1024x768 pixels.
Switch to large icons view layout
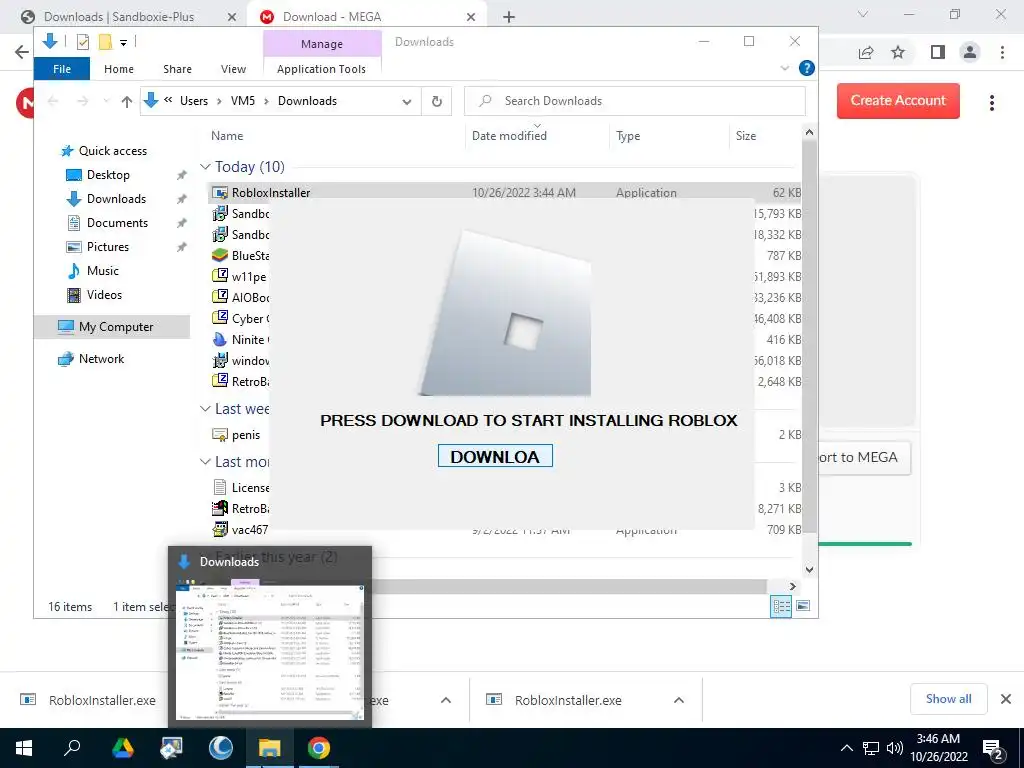click(803, 606)
